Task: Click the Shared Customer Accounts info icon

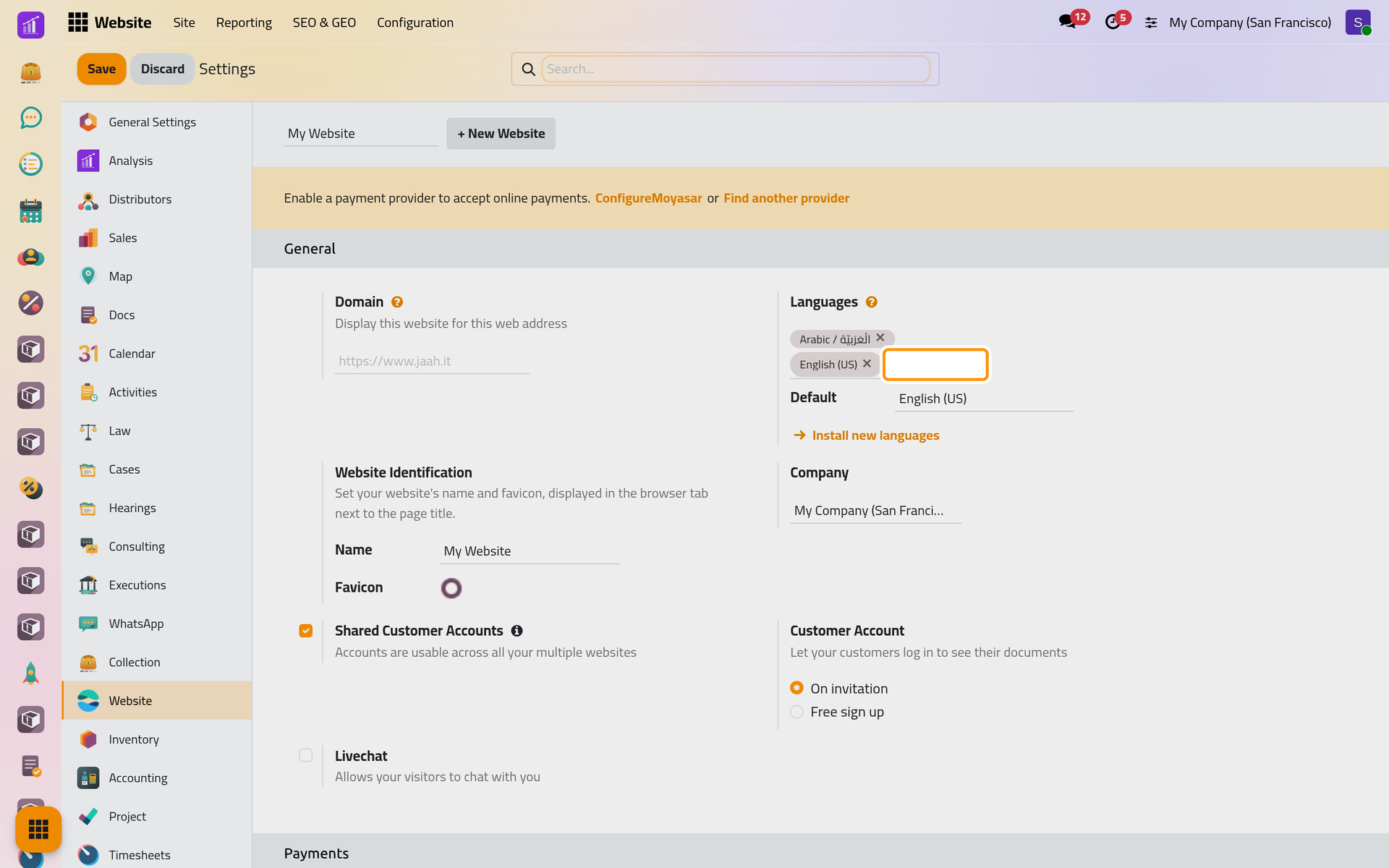Action: pyautogui.click(x=517, y=631)
